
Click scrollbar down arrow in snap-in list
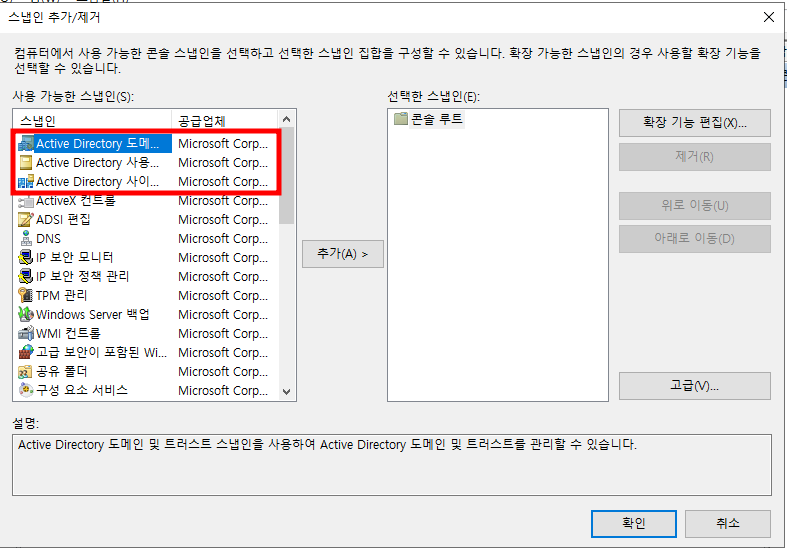pyautogui.click(x=287, y=391)
